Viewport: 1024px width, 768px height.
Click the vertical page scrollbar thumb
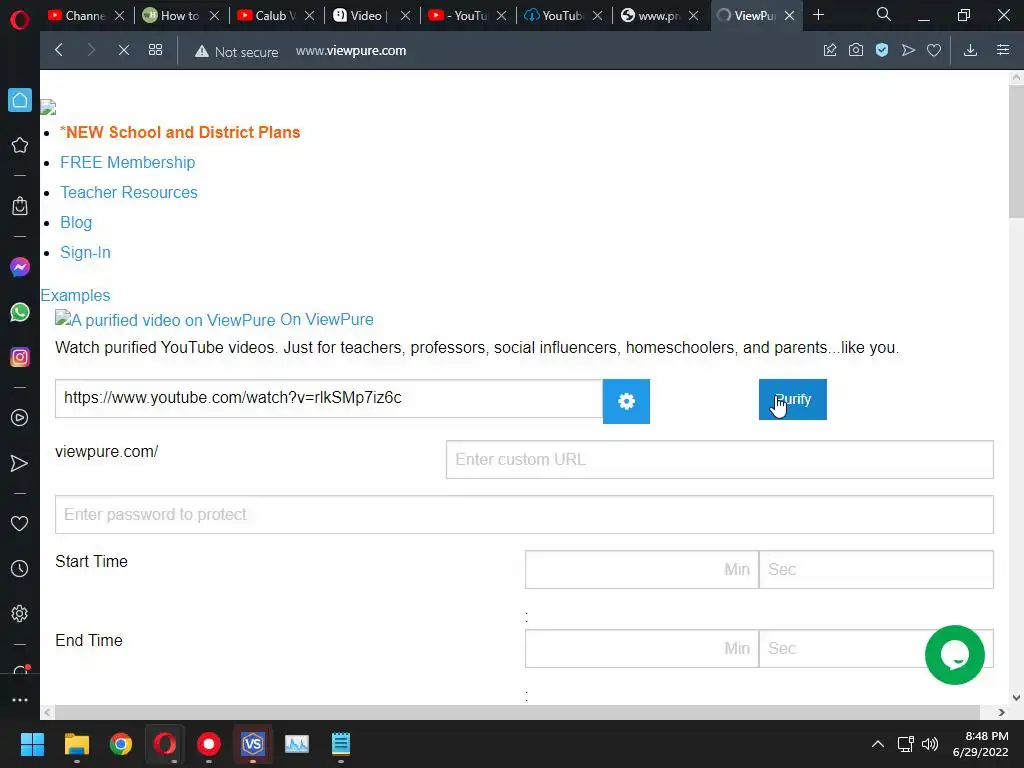tap(1016, 152)
